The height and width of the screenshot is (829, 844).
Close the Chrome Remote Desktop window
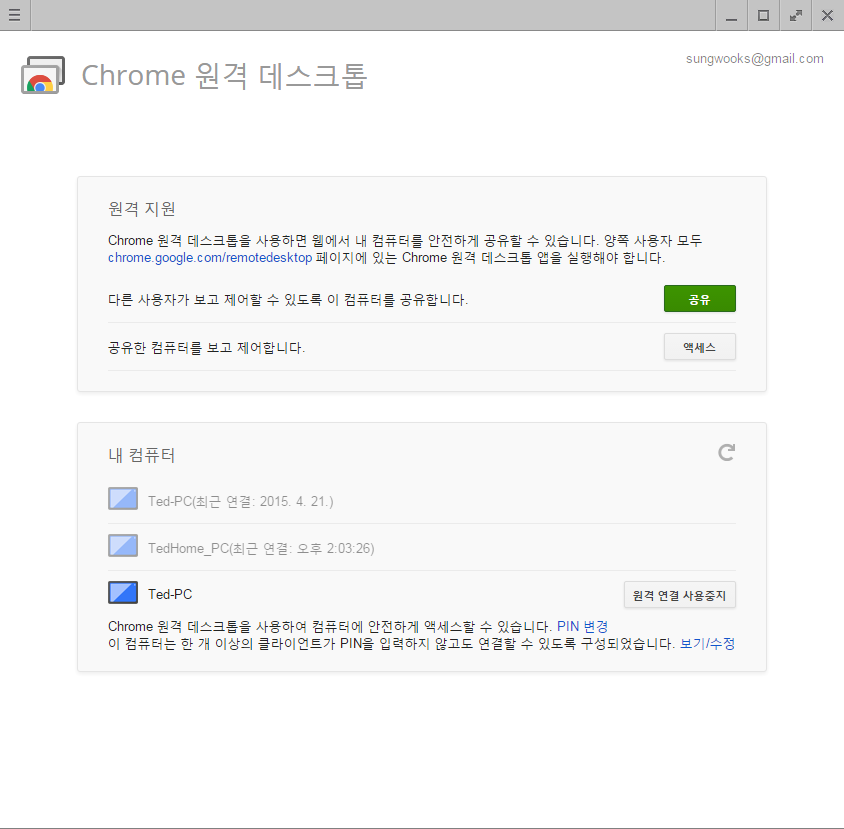(x=827, y=16)
